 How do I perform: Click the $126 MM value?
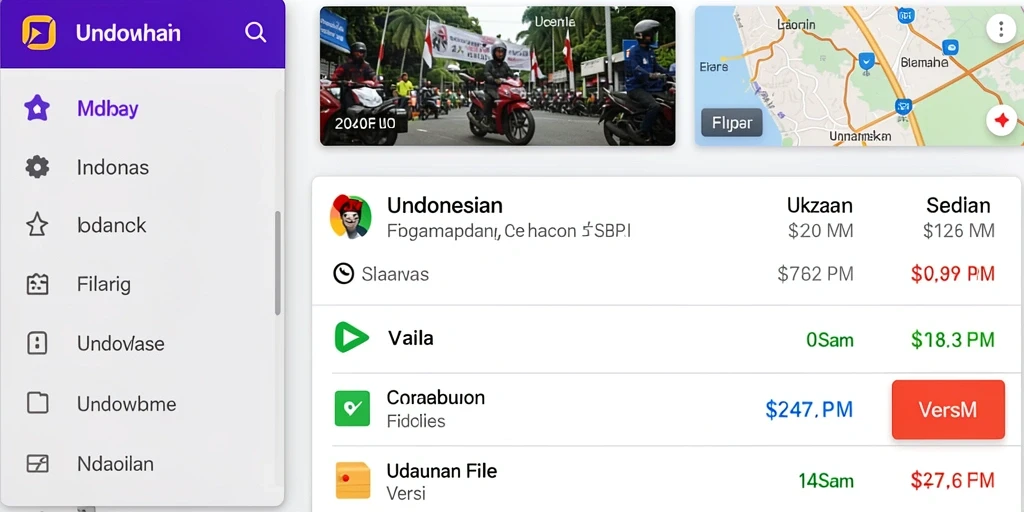tap(959, 231)
